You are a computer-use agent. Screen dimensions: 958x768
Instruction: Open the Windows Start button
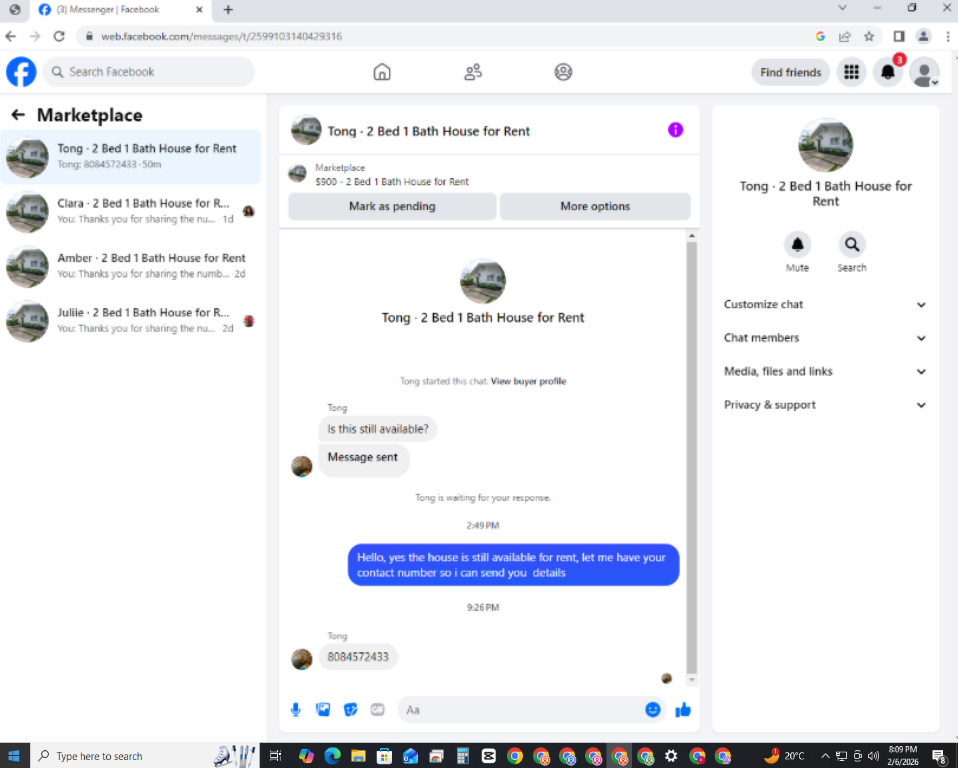14,756
